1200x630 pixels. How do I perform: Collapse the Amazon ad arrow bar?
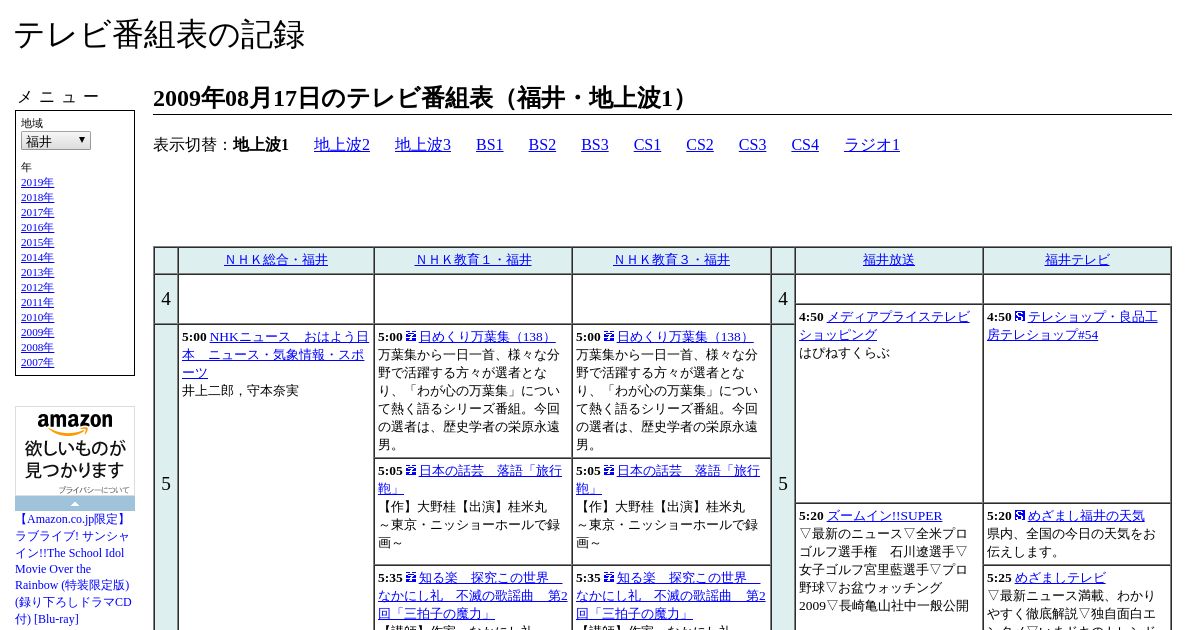[x=75, y=503]
